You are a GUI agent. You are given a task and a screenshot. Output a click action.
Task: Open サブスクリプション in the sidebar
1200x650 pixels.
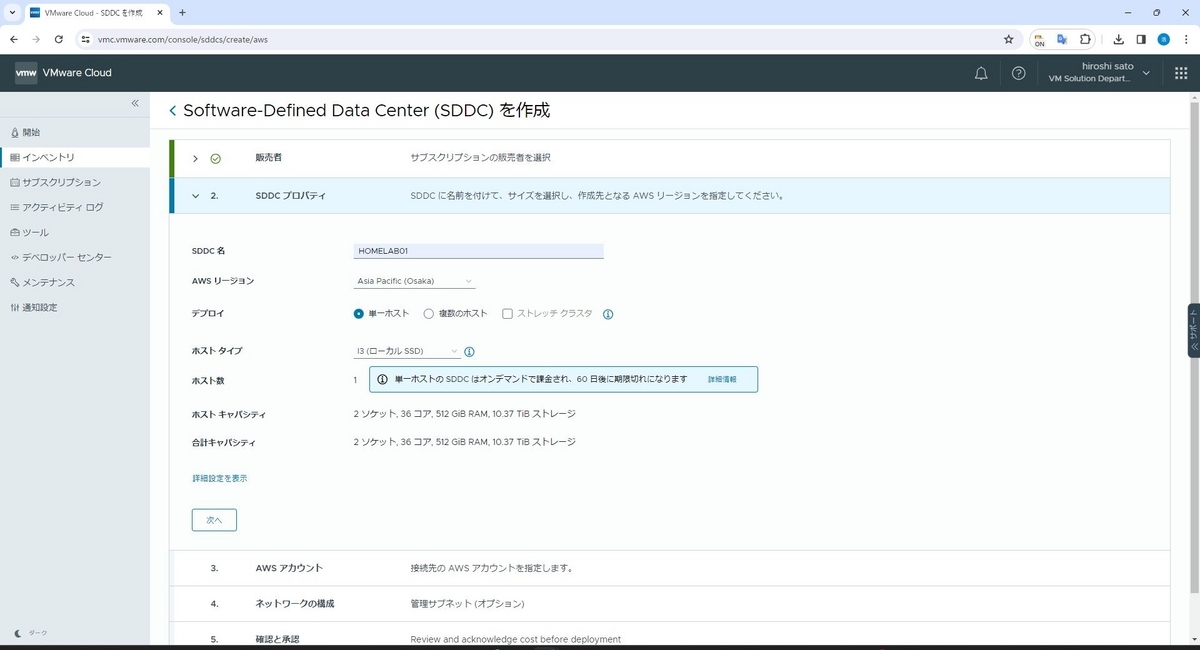[x=75, y=182]
